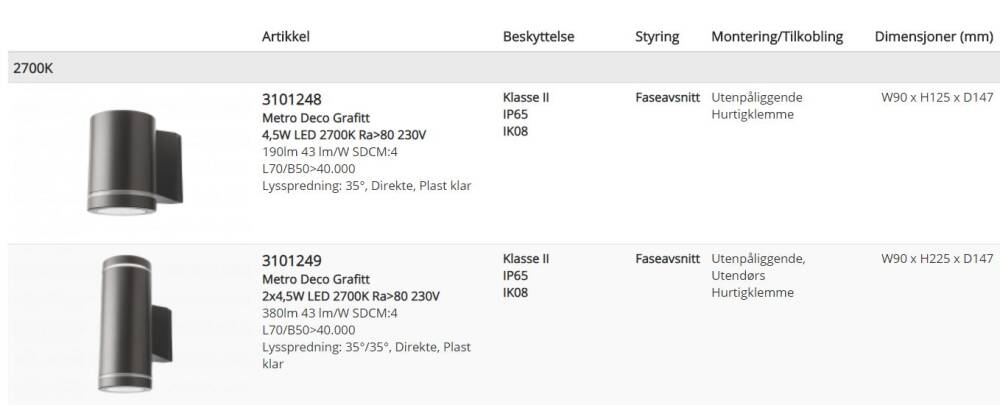Click the W90 x H125 x D147 dimensions
This screenshot has width=1000, height=411.
coord(936,98)
